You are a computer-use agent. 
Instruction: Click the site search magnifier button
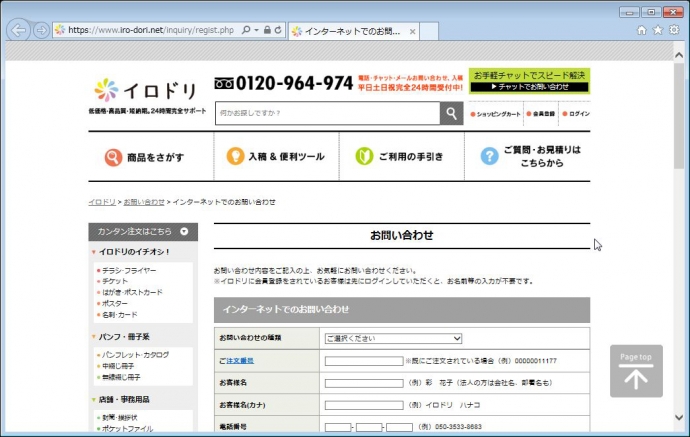pos(451,113)
